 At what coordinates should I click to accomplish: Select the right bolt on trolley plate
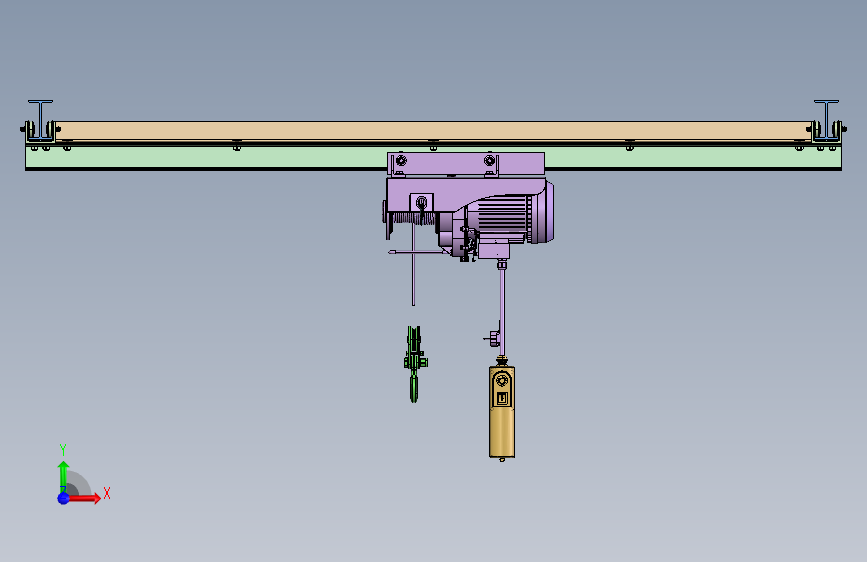click(x=489, y=160)
